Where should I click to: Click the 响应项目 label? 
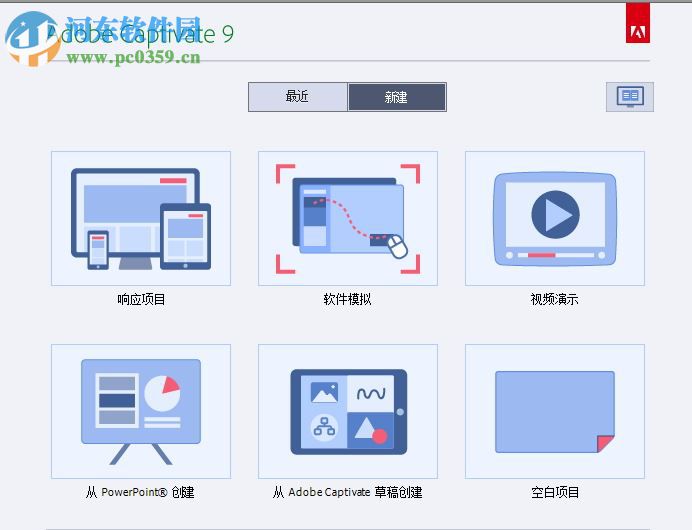141,299
